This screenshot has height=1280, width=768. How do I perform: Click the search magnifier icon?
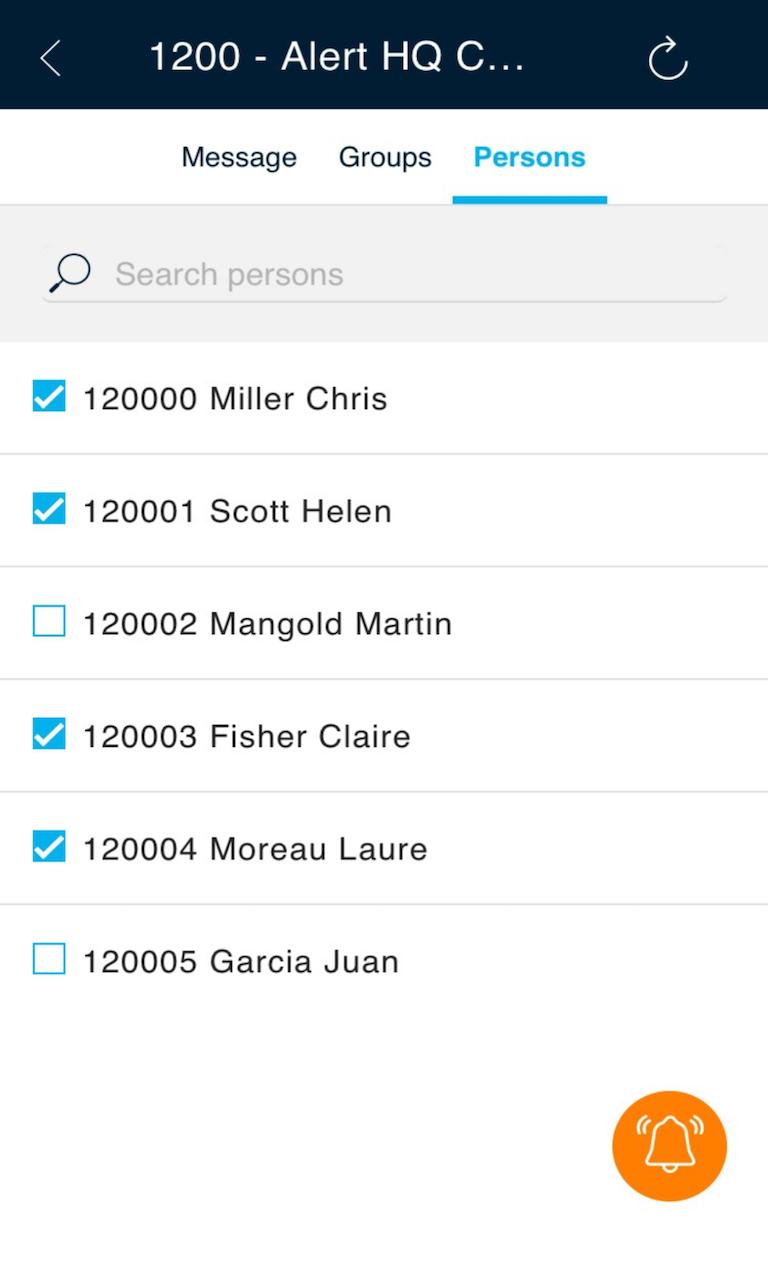click(70, 273)
